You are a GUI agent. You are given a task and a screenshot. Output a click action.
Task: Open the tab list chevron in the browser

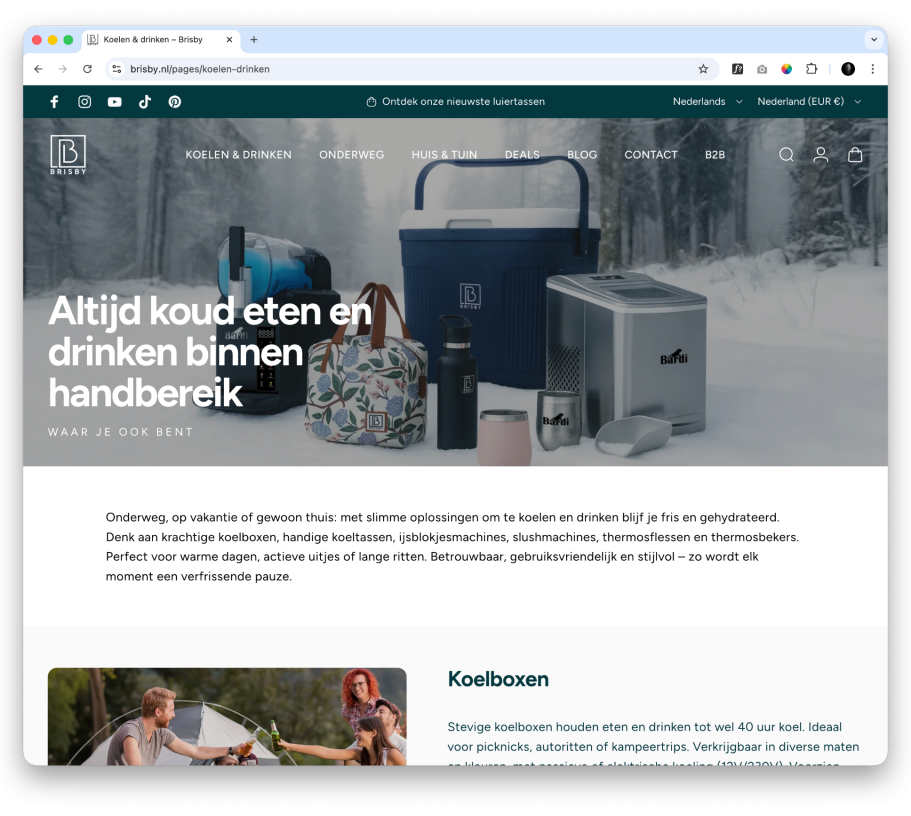873,40
